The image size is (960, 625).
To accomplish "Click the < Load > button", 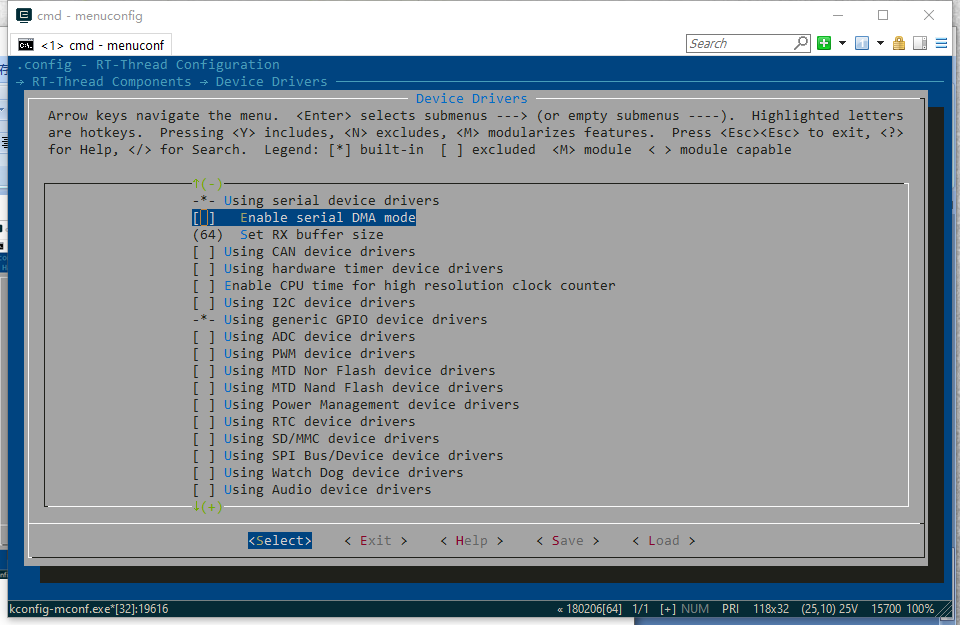I will 664,541.
